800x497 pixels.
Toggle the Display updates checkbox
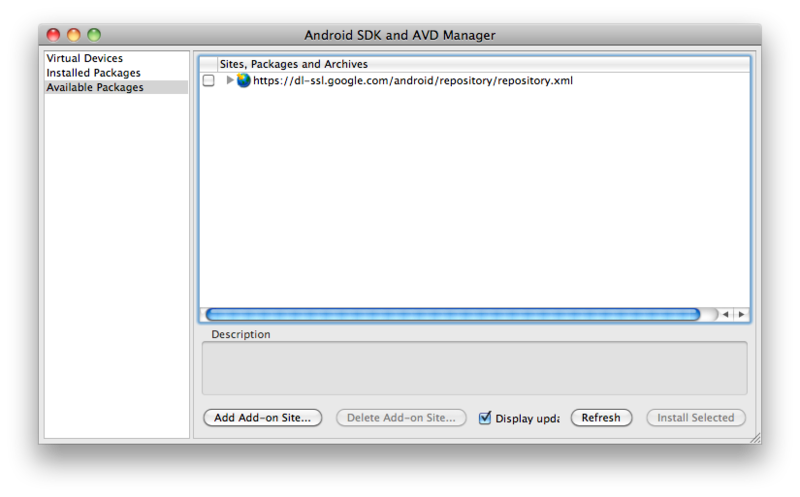[485, 418]
